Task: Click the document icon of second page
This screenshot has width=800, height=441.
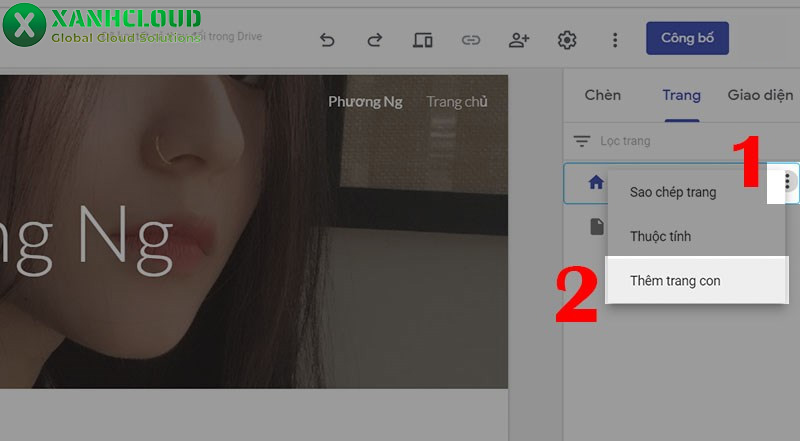Action: tap(597, 227)
